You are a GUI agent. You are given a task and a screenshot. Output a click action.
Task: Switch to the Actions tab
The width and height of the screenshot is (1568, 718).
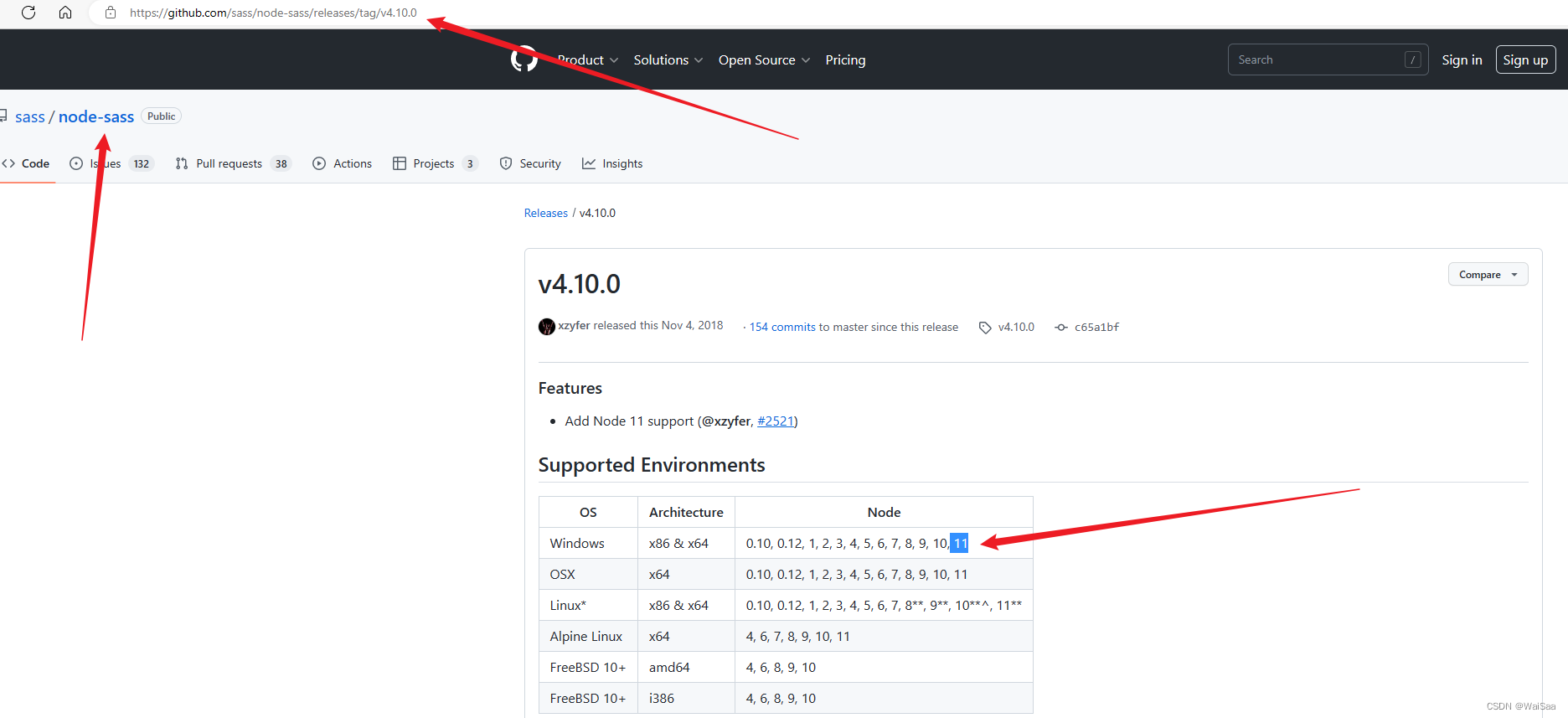tap(342, 163)
